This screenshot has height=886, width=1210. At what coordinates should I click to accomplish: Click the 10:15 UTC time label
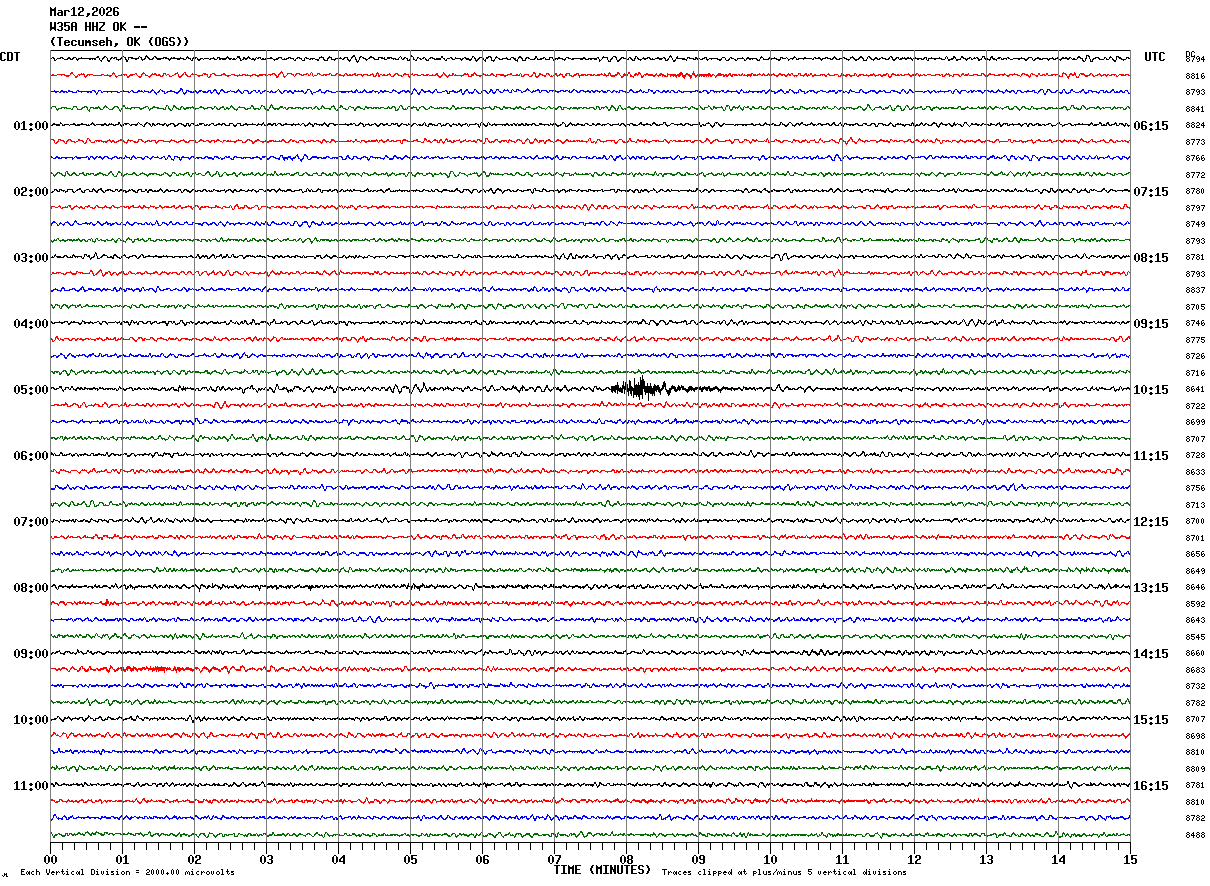(x=1150, y=390)
